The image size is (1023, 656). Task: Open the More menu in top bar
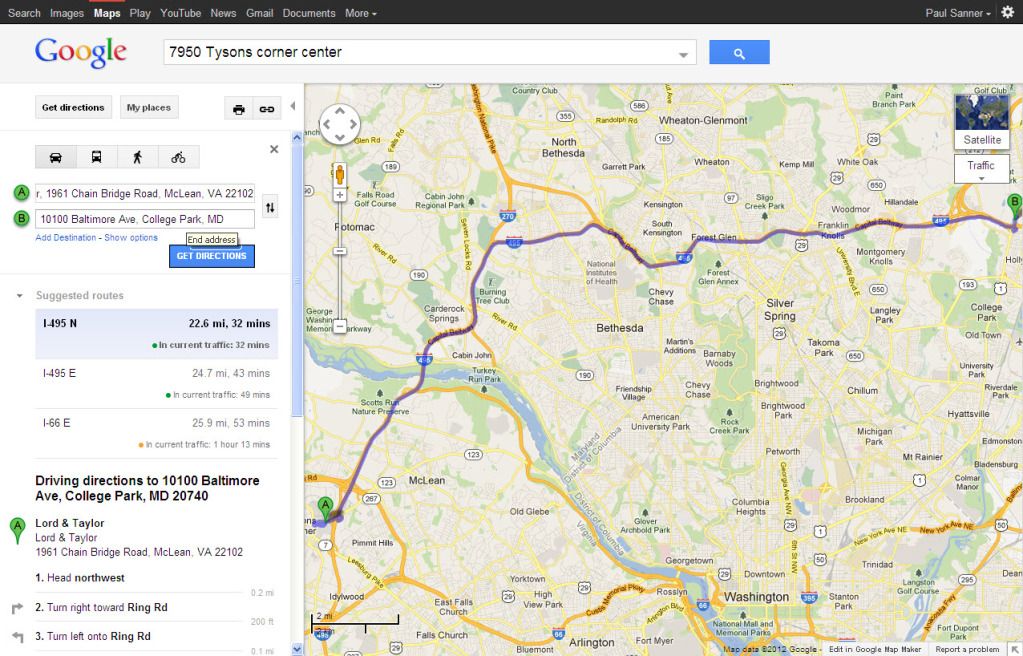coord(361,13)
